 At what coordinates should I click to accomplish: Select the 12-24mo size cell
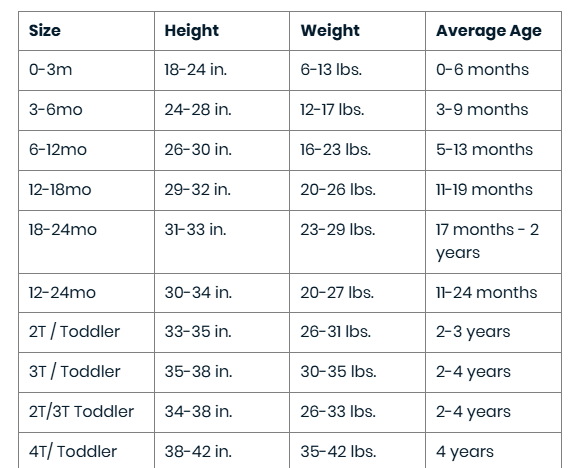[86, 293]
